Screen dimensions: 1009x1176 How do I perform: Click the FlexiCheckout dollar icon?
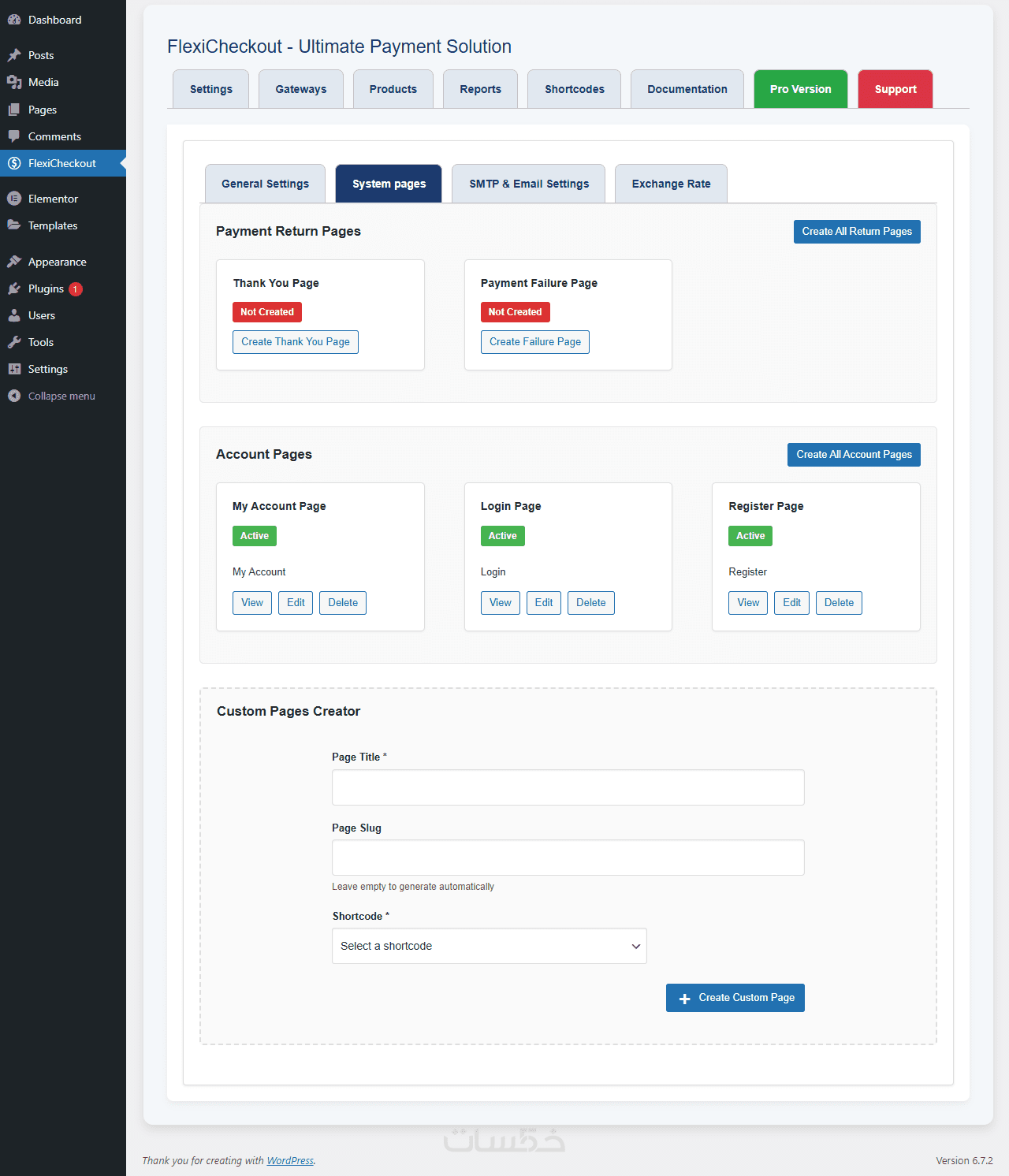[14, 163]
